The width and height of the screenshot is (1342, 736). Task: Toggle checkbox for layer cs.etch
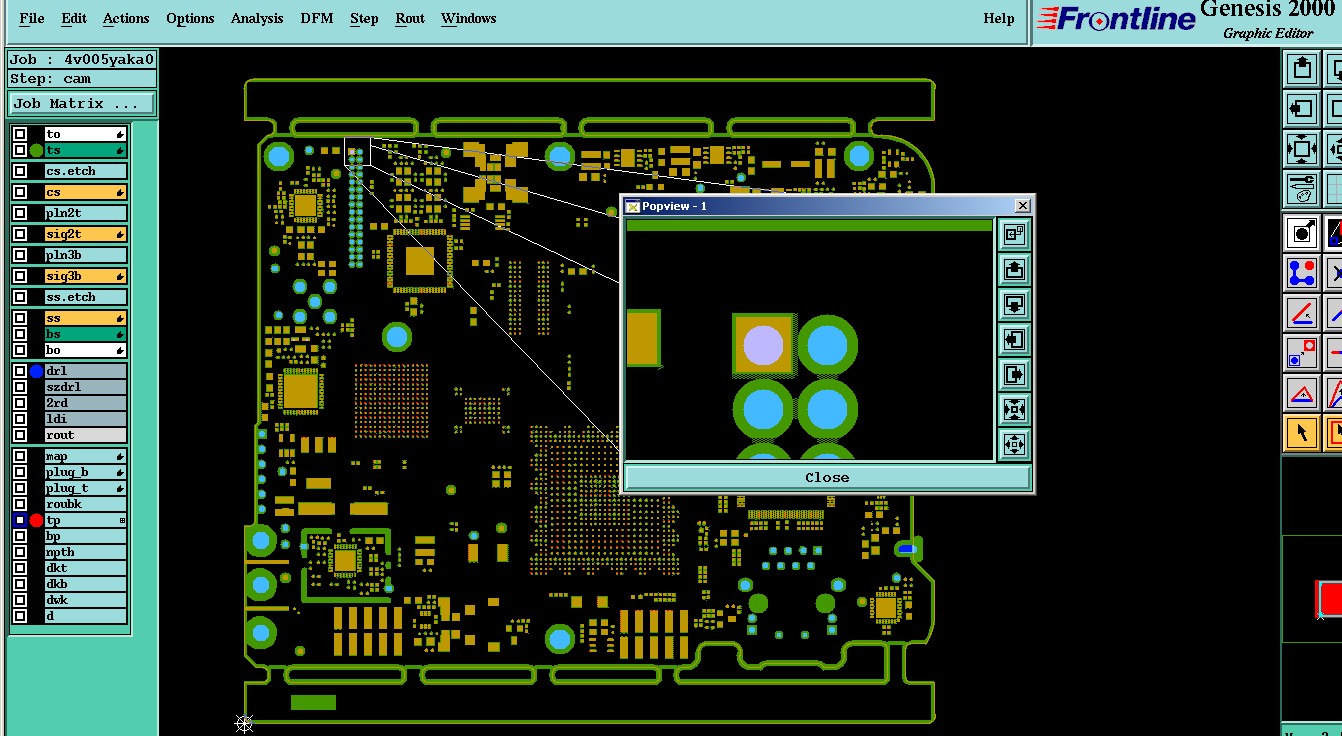[20, 171]
